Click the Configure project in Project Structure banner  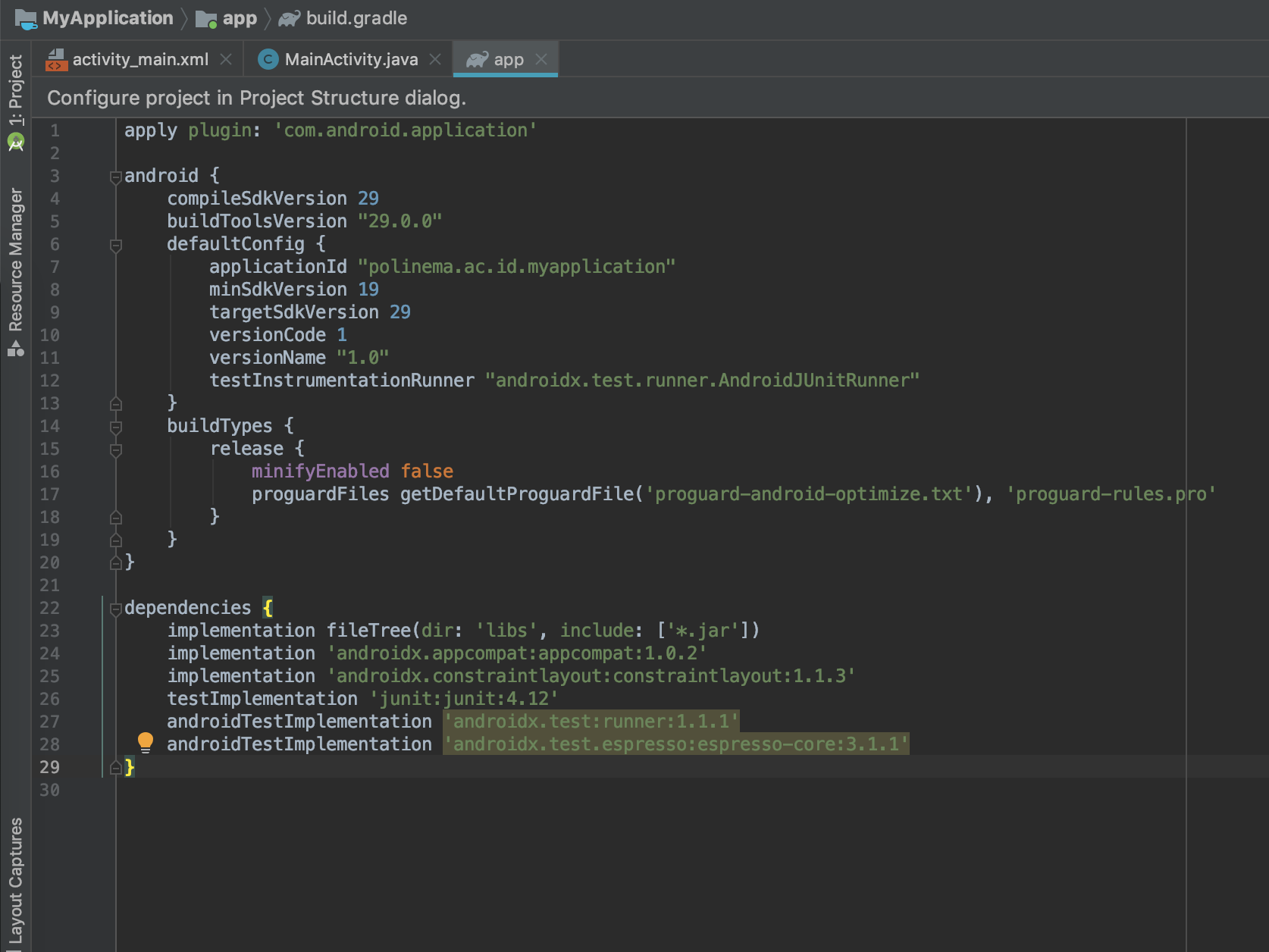(256, 98)
